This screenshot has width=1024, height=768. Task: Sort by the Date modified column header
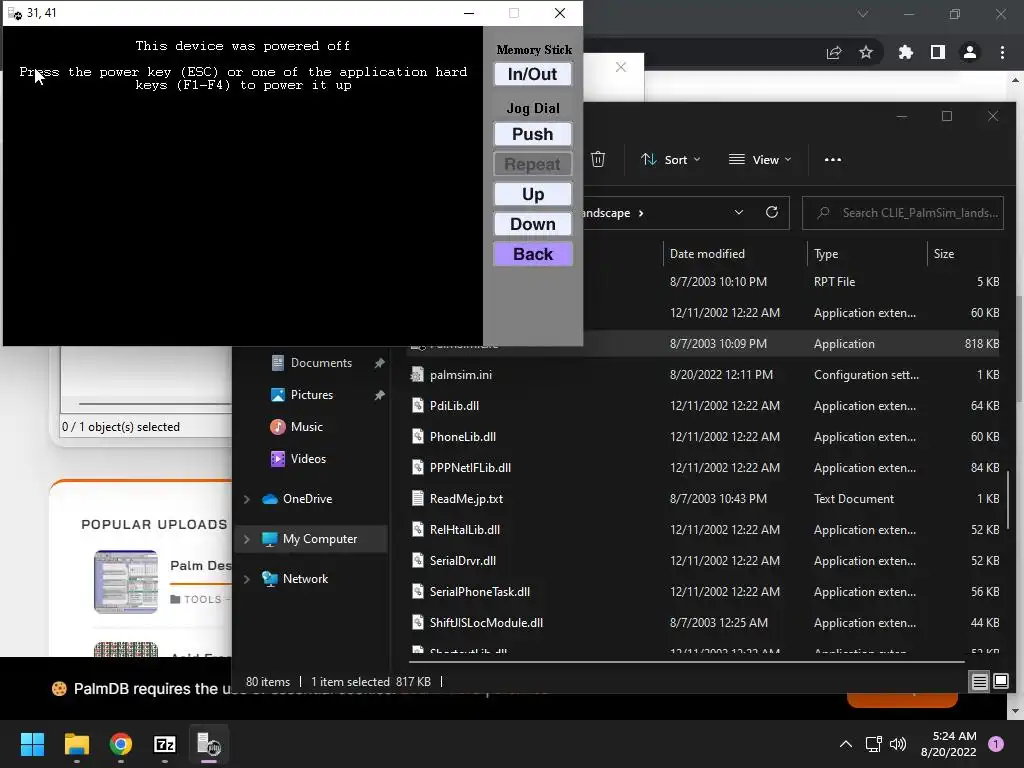707,253
